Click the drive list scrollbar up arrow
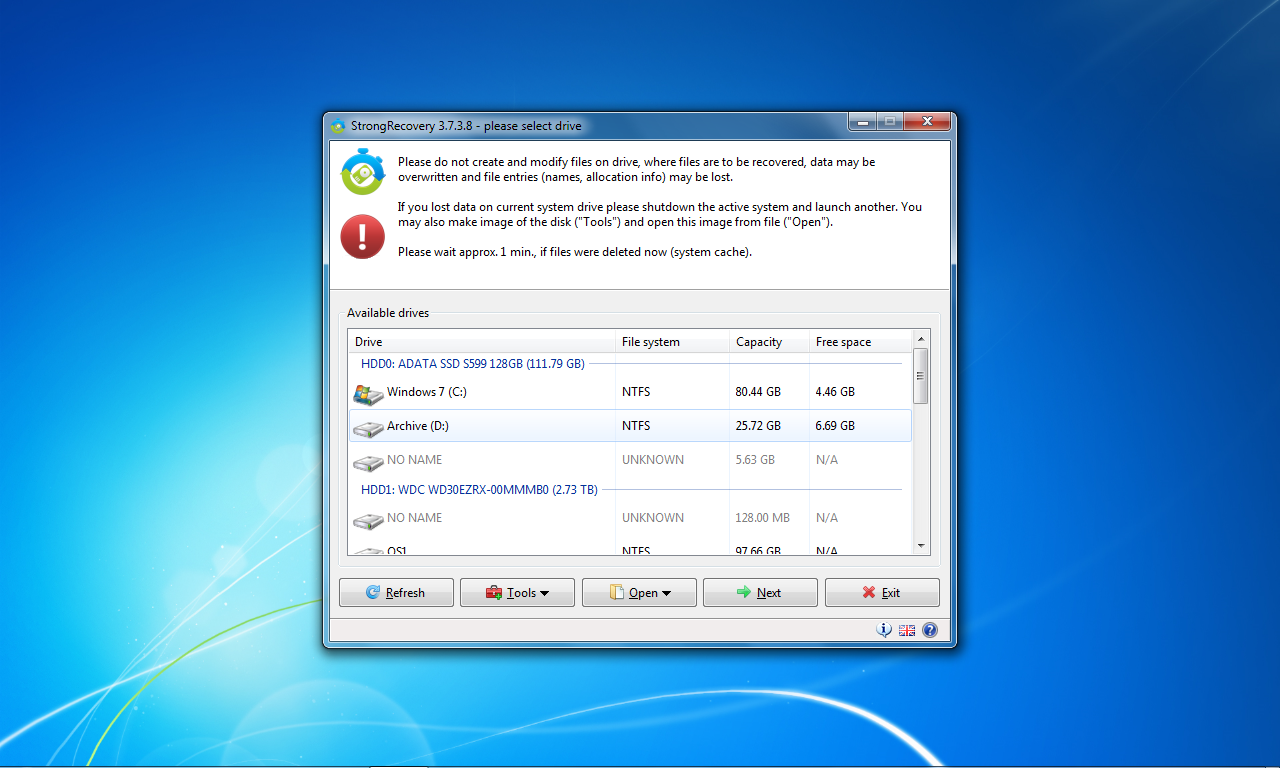 [921, 339]
